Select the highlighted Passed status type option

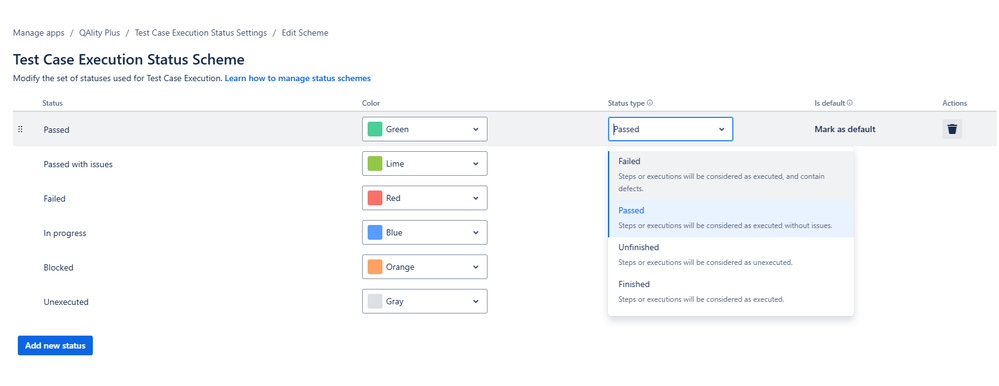[x=731, y=218]
